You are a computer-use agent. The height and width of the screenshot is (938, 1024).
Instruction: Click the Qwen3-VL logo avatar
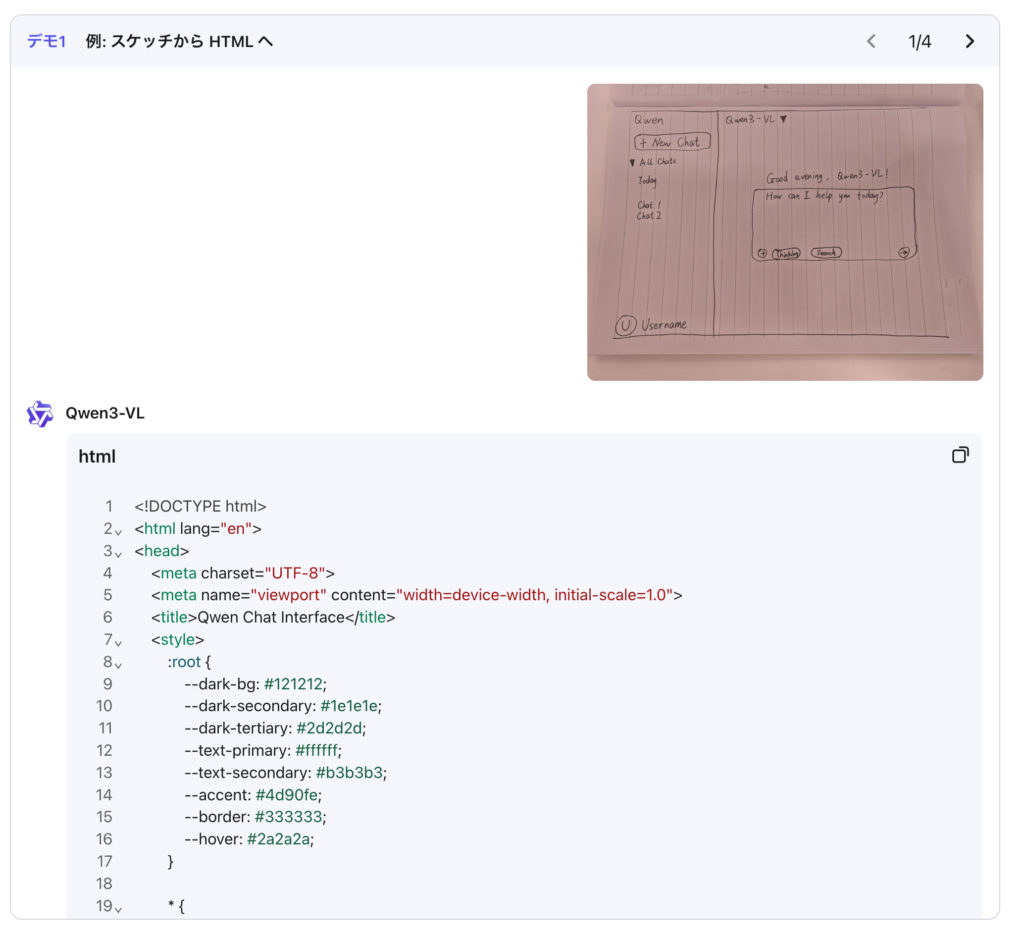point(40,413)
